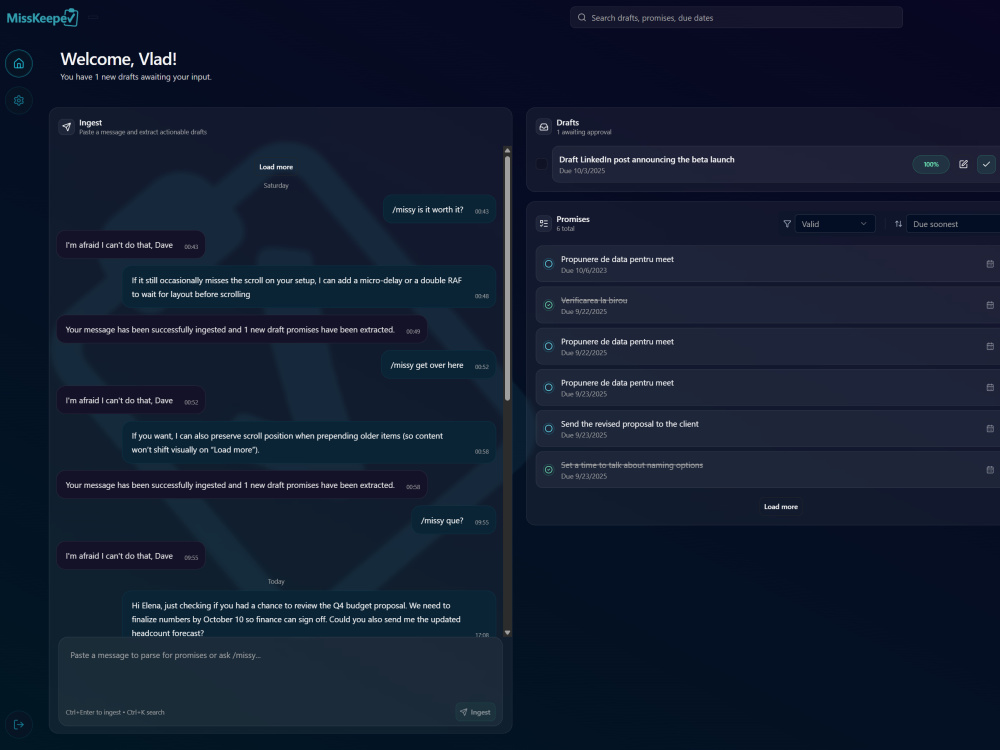Click the paste message text area
The width and height of the screenshot is (1000, 750).
pyautogui.click(x=280, y=671)
